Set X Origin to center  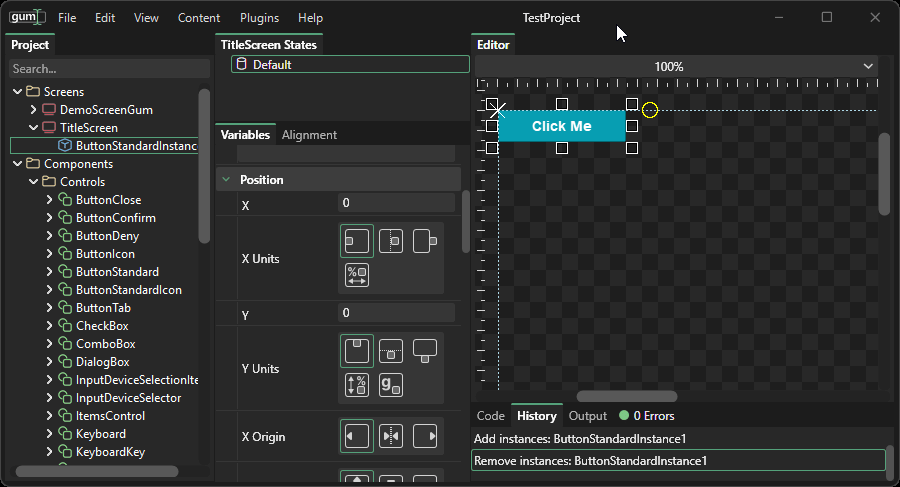[x=391, y=437]
